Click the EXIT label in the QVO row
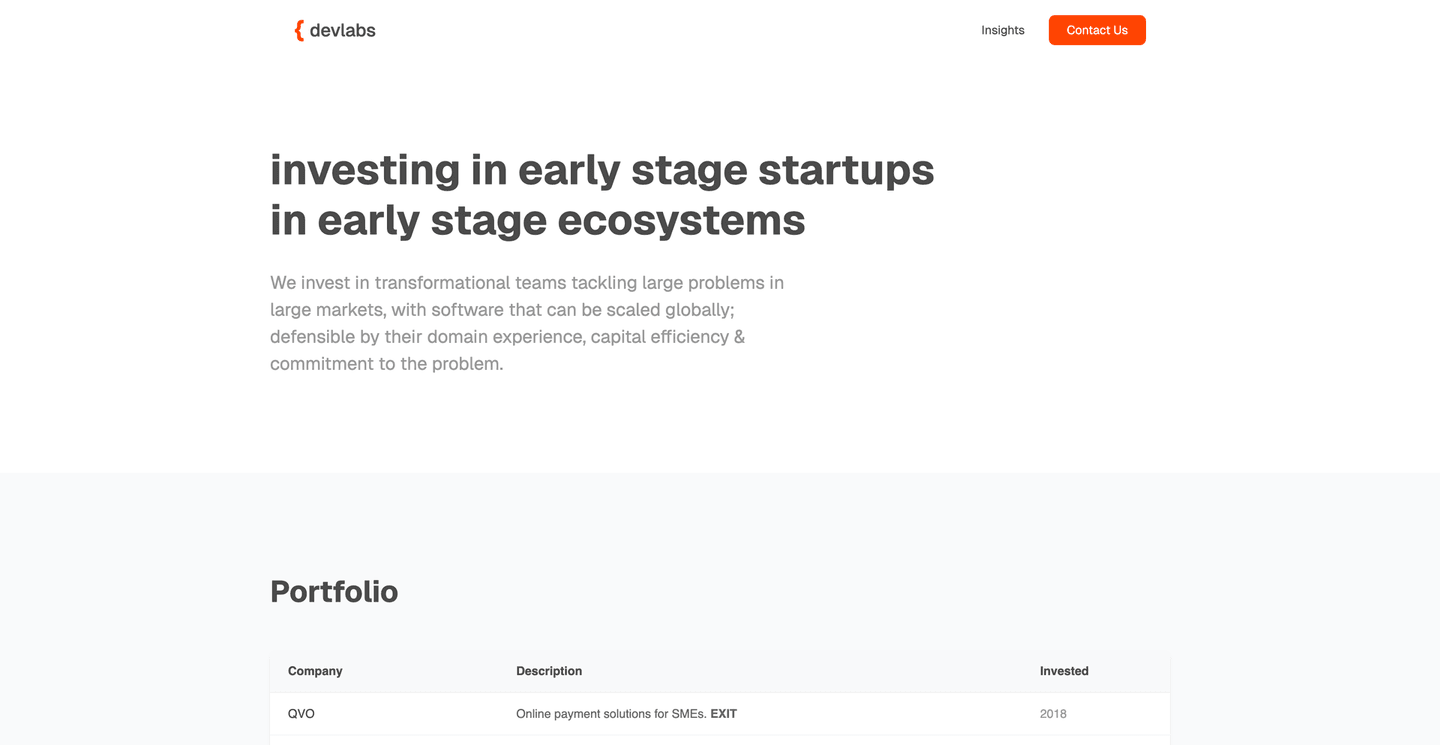The width and height of the screenshot is (1440, 745). coord(724,713)
